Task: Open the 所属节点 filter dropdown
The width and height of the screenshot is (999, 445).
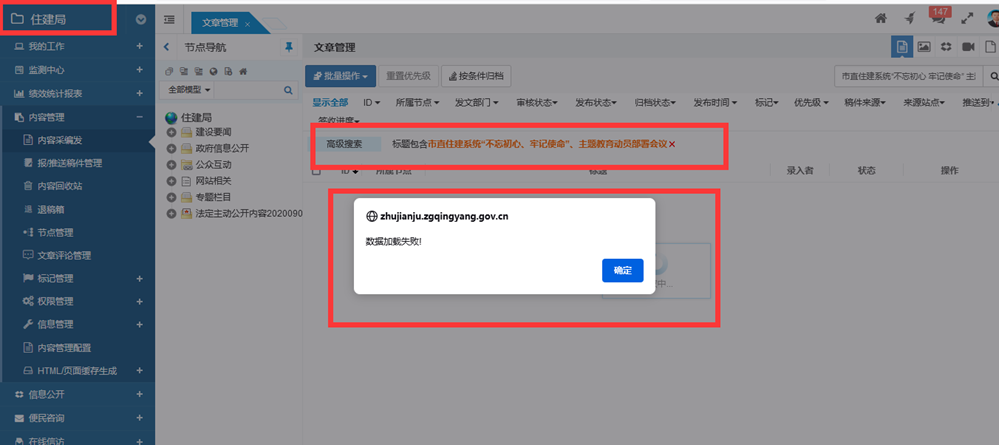Action: tap(416, 102)
